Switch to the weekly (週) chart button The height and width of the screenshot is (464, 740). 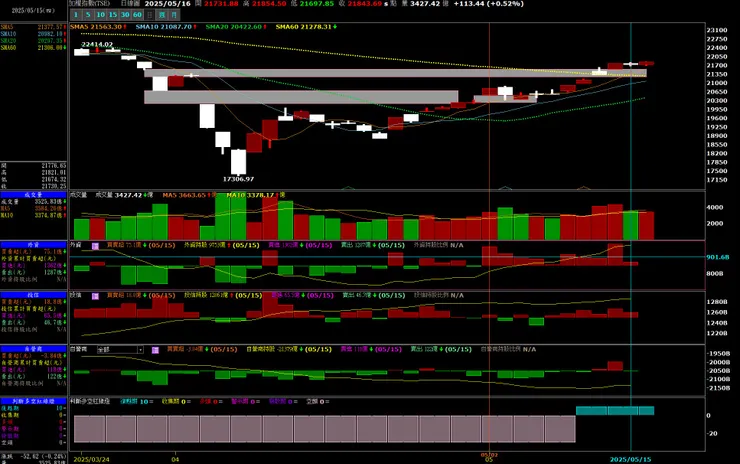pos(162,15)
